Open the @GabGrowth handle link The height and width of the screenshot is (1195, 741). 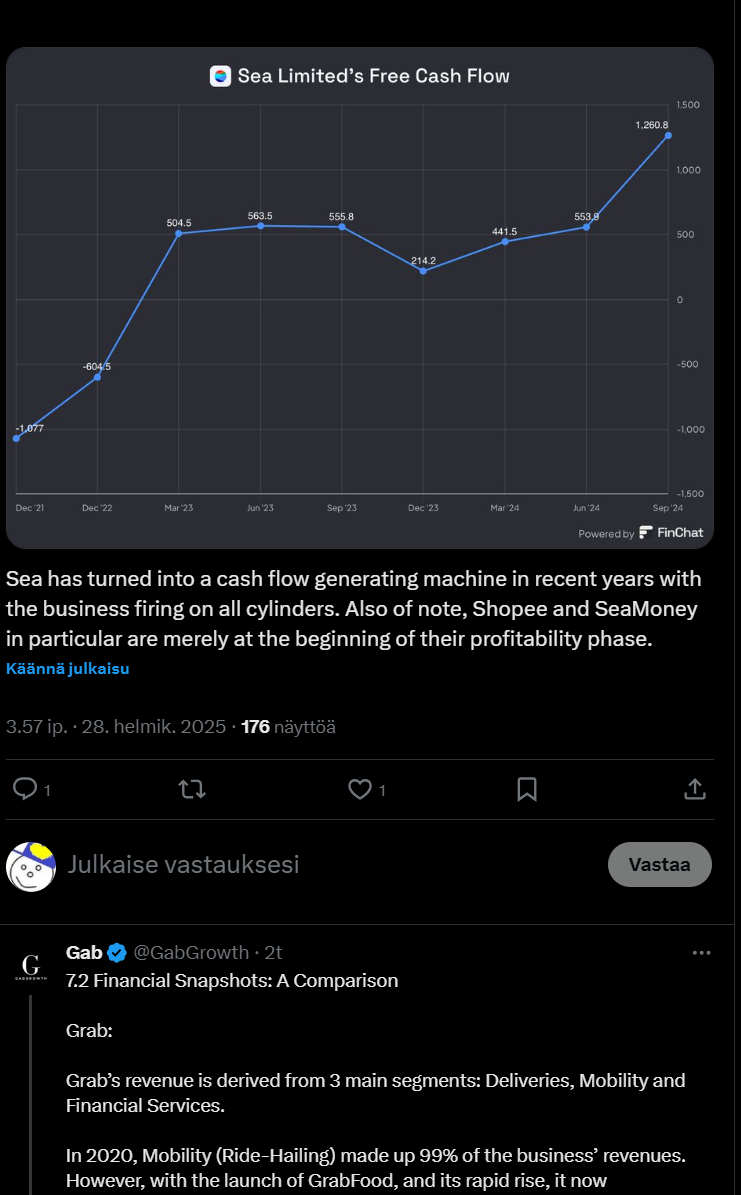[191, 952]
